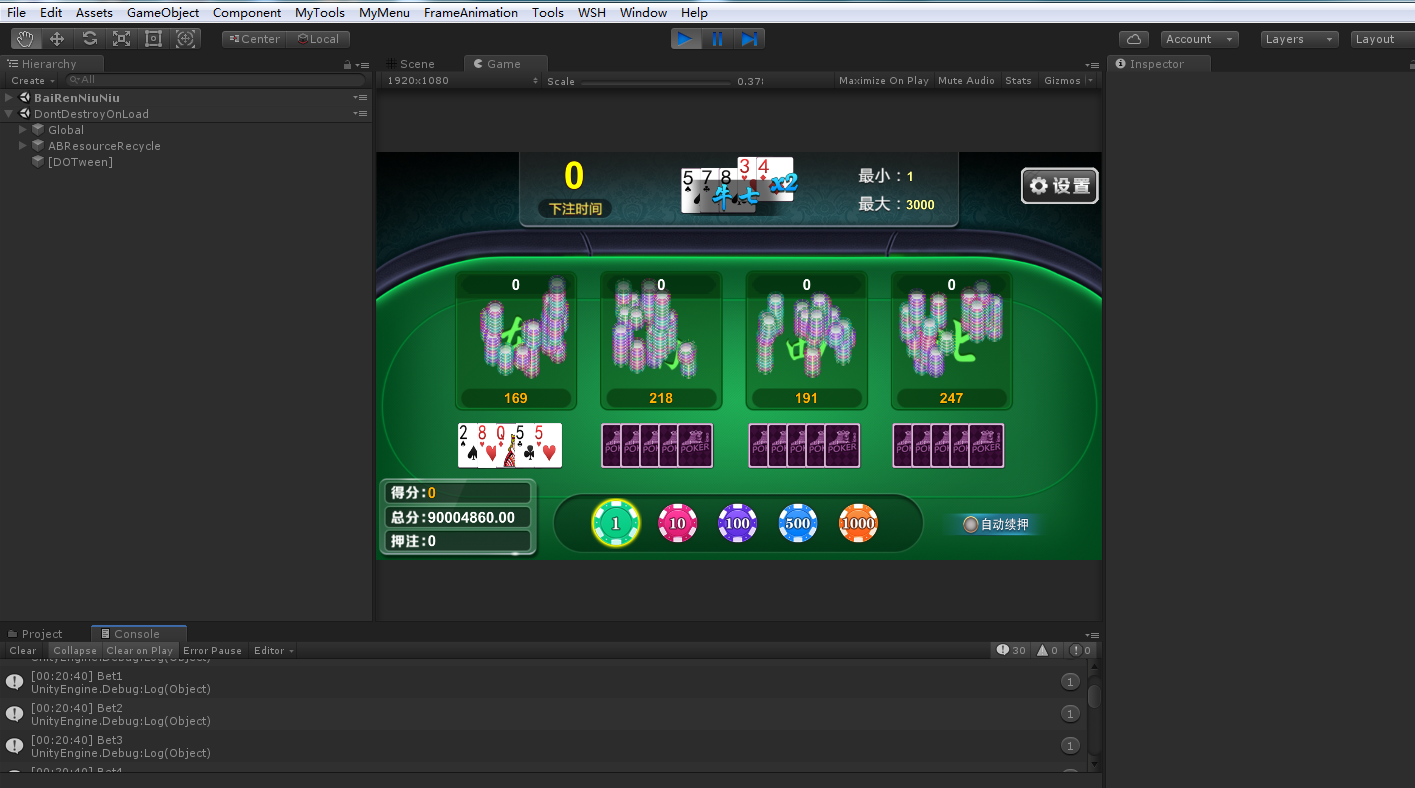Click the Pause button

717,39
